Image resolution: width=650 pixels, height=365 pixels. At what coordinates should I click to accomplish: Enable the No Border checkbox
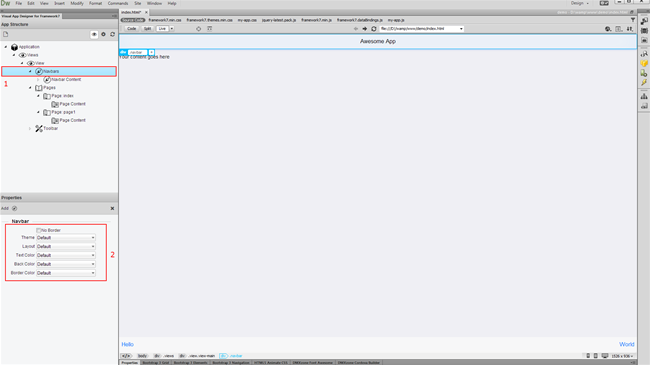tap(39, 230)
